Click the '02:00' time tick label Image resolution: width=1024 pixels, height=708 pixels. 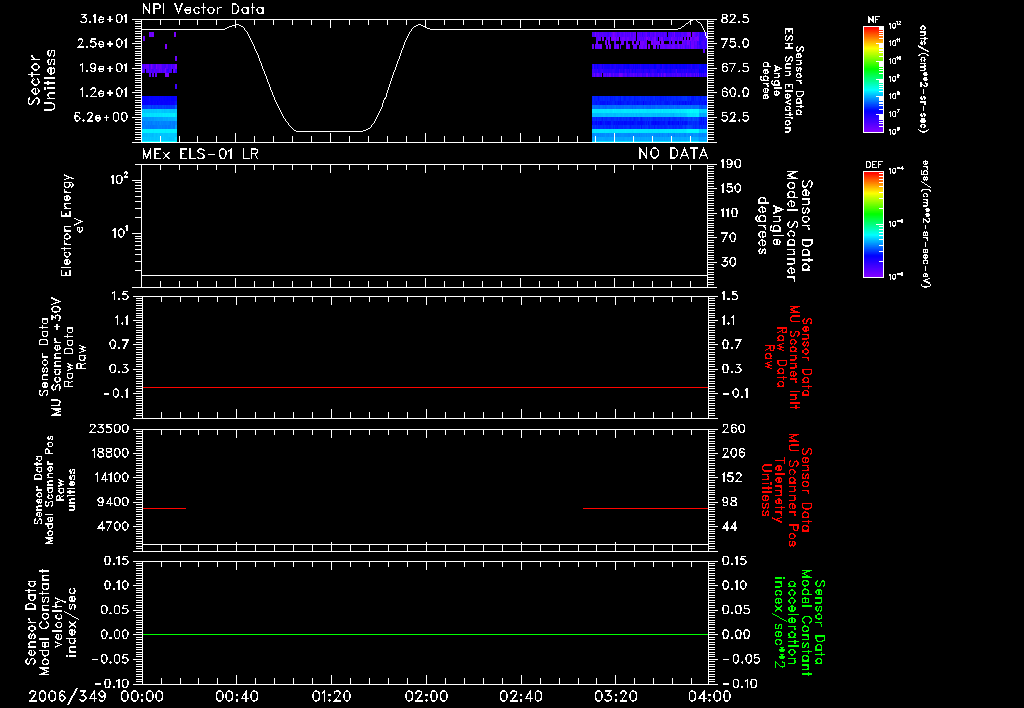[x=426, y=696]
